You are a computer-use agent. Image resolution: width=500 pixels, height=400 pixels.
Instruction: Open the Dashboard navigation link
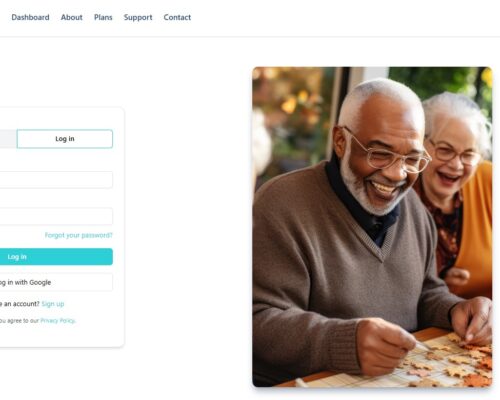coord(30,17)
